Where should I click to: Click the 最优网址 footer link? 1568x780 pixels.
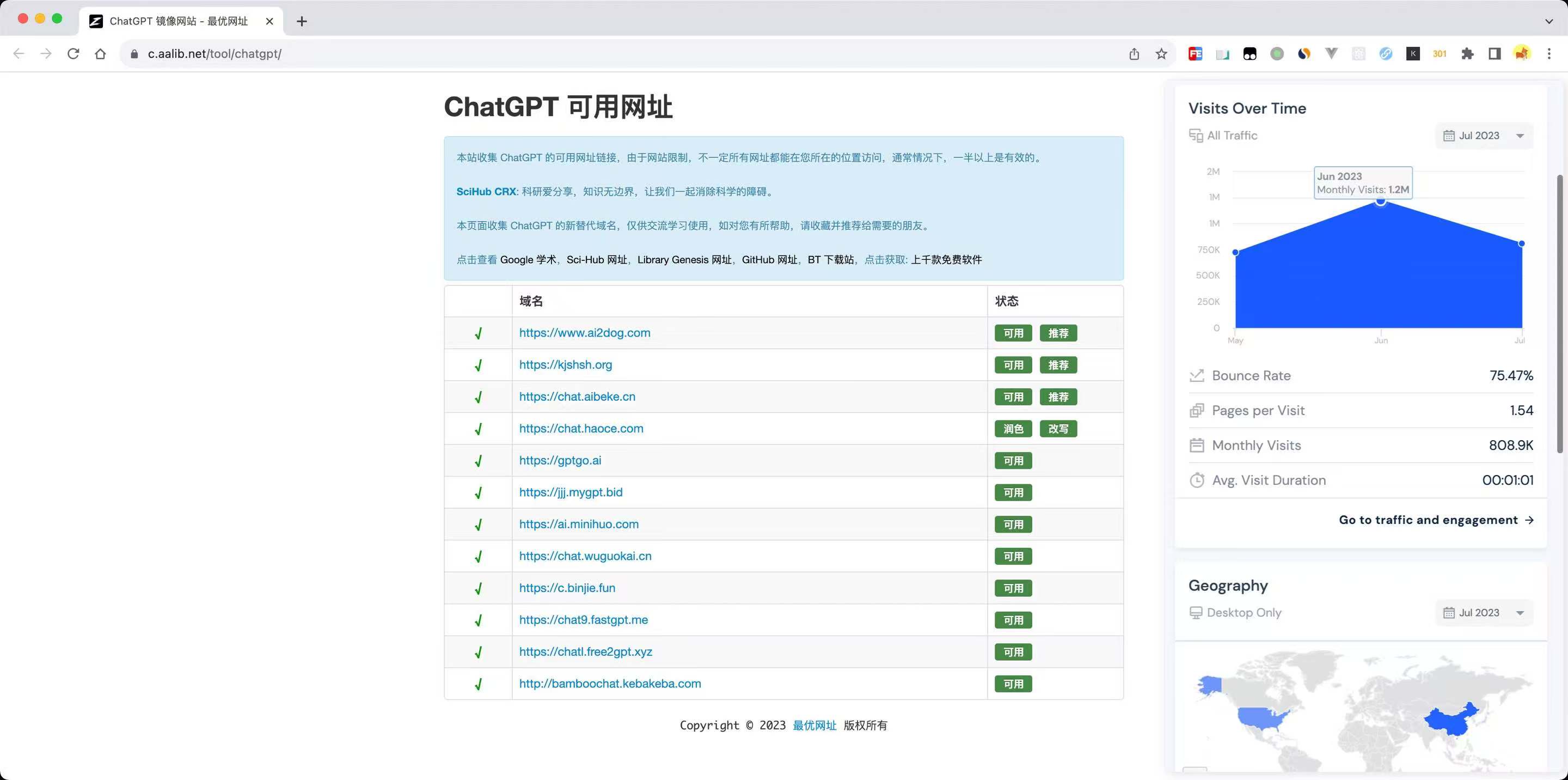(814, 725)
